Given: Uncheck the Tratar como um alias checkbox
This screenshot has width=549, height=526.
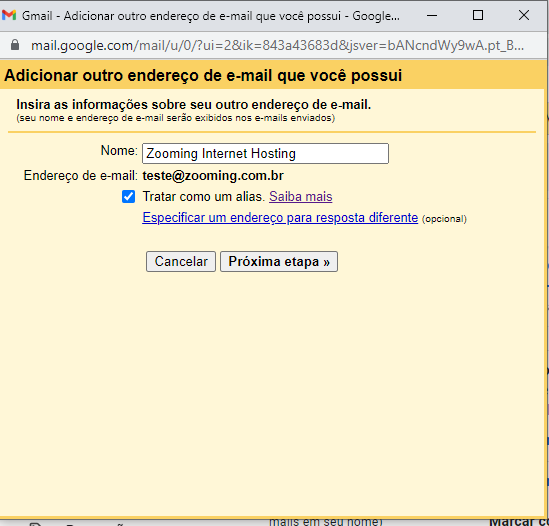Looking at the screenshot, I should tap(128, 196).
